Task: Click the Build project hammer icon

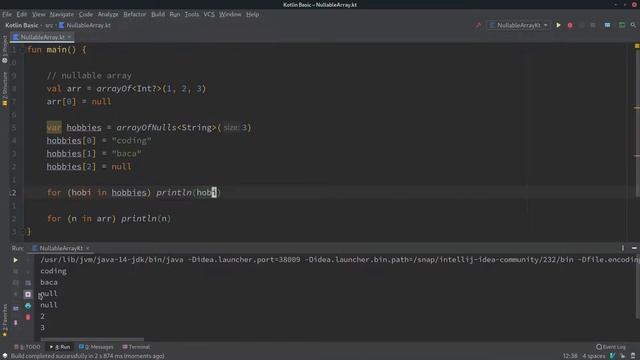Action: click(478, 25)
